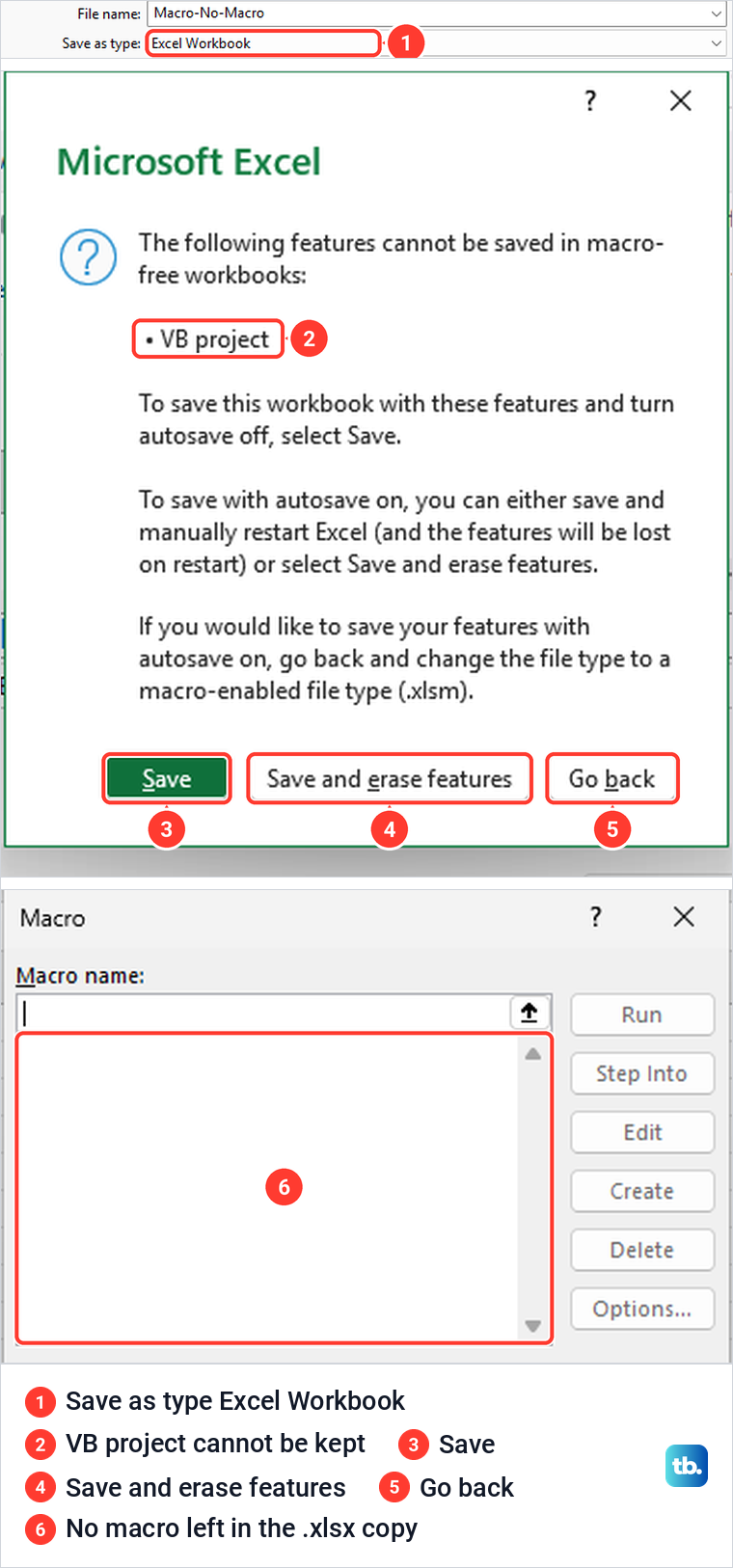
Task: Click the blue question icon in Excel dialog
Action: coord(89,257)
